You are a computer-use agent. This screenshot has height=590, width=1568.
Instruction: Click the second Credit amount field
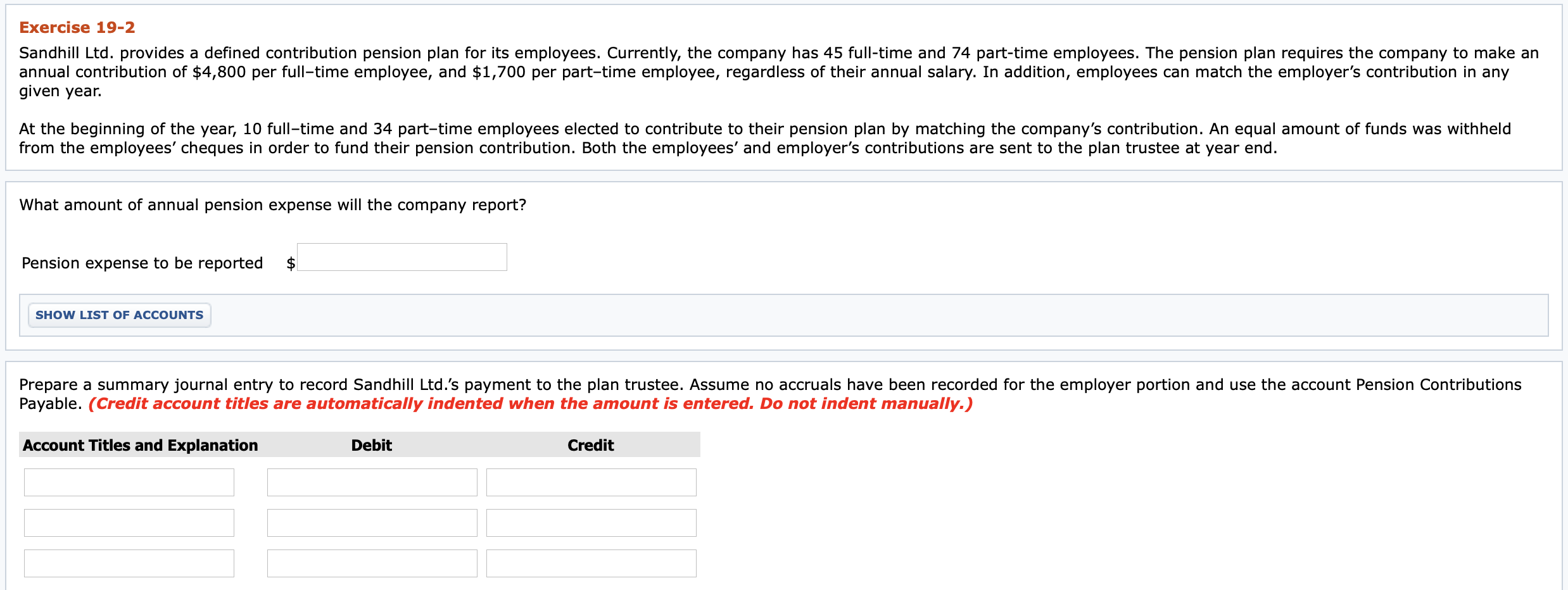coord(591,522)
